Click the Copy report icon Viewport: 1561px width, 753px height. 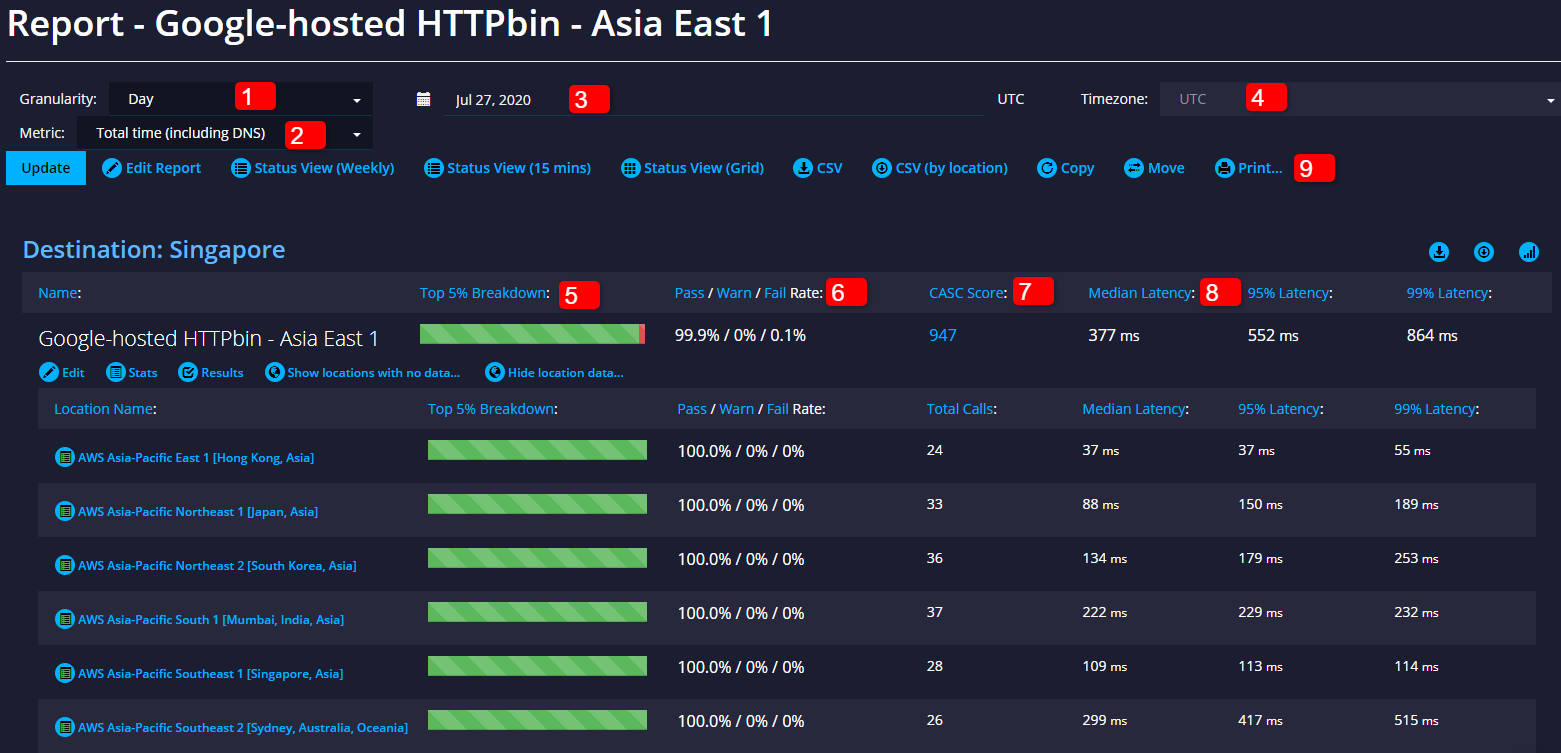1047,168
